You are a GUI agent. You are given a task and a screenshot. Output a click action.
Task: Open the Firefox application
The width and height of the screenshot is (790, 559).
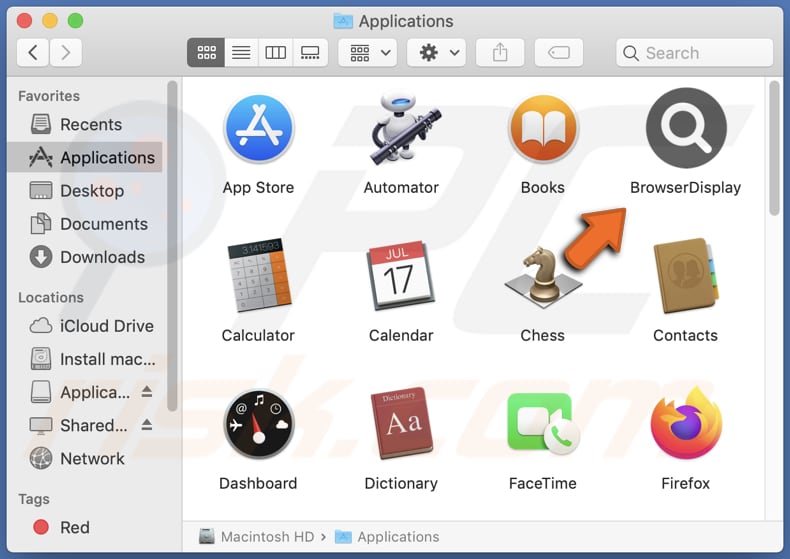tap(686, 423)
